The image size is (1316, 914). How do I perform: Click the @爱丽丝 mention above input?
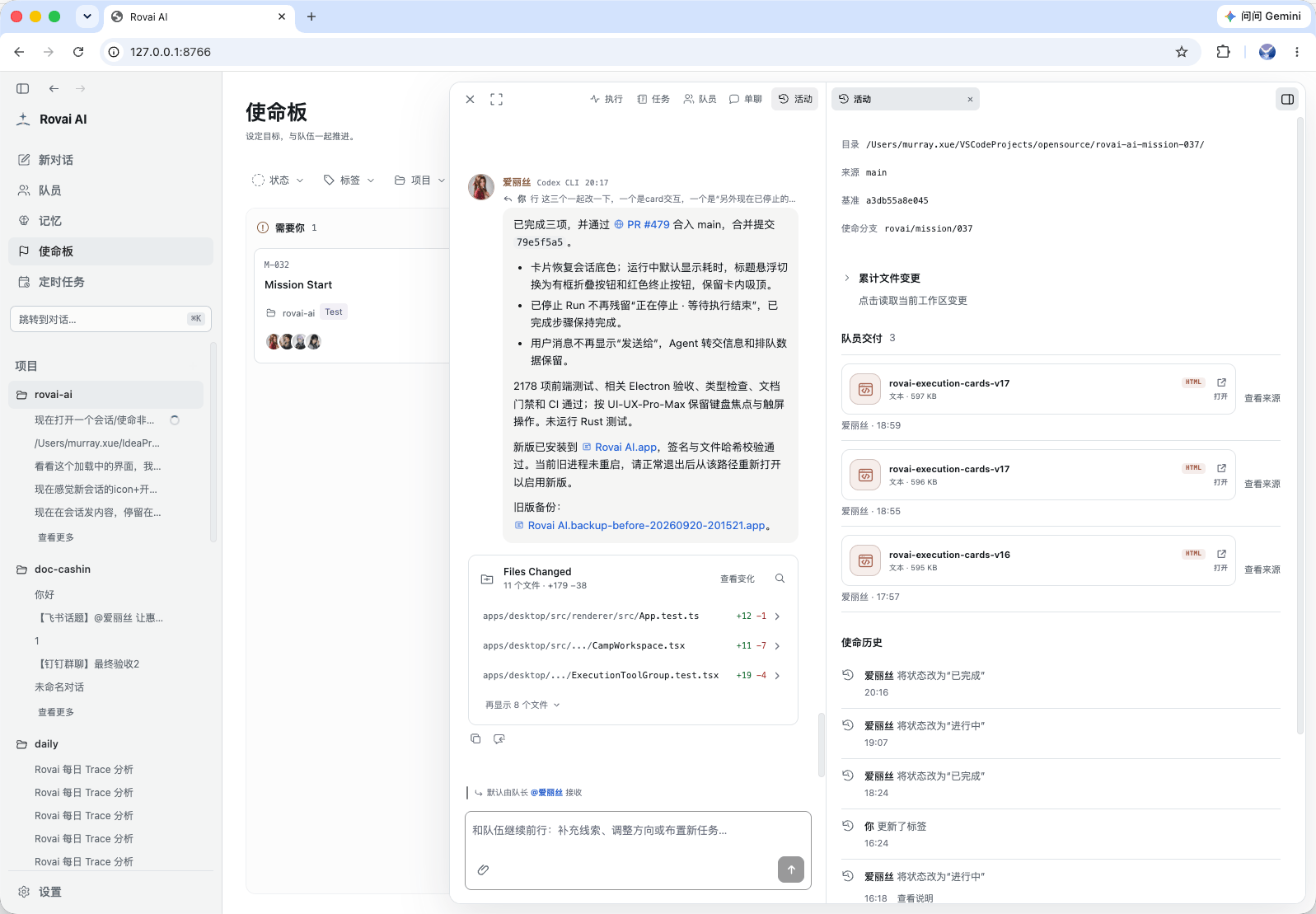click(x=546, y=793)
